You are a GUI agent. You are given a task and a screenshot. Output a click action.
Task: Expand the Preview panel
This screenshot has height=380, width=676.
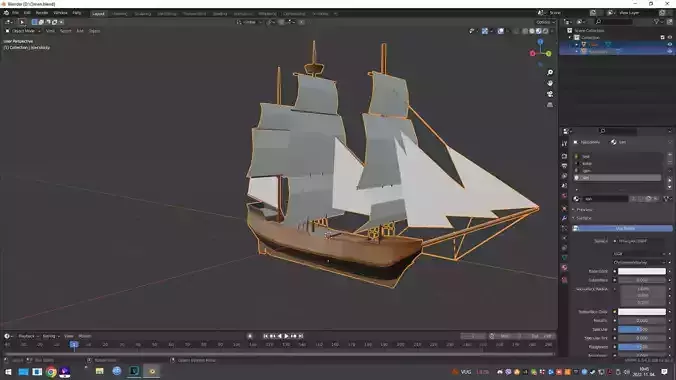tap(584, 210)
